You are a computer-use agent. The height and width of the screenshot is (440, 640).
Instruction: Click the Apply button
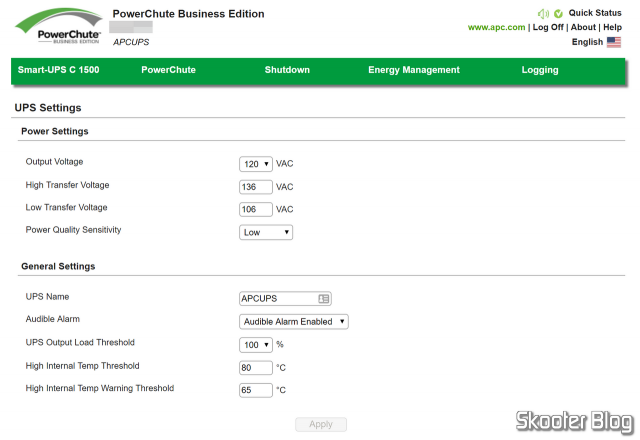tap(321, 424)
